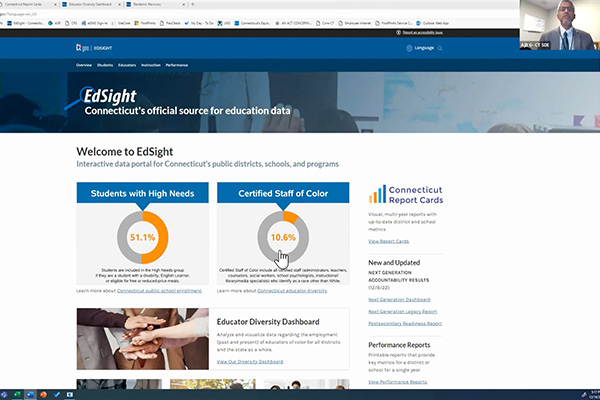The height and width of the screenshot is (400, 600).
Task: Click the search magnifier icon in header
Action: coord(440,47)
